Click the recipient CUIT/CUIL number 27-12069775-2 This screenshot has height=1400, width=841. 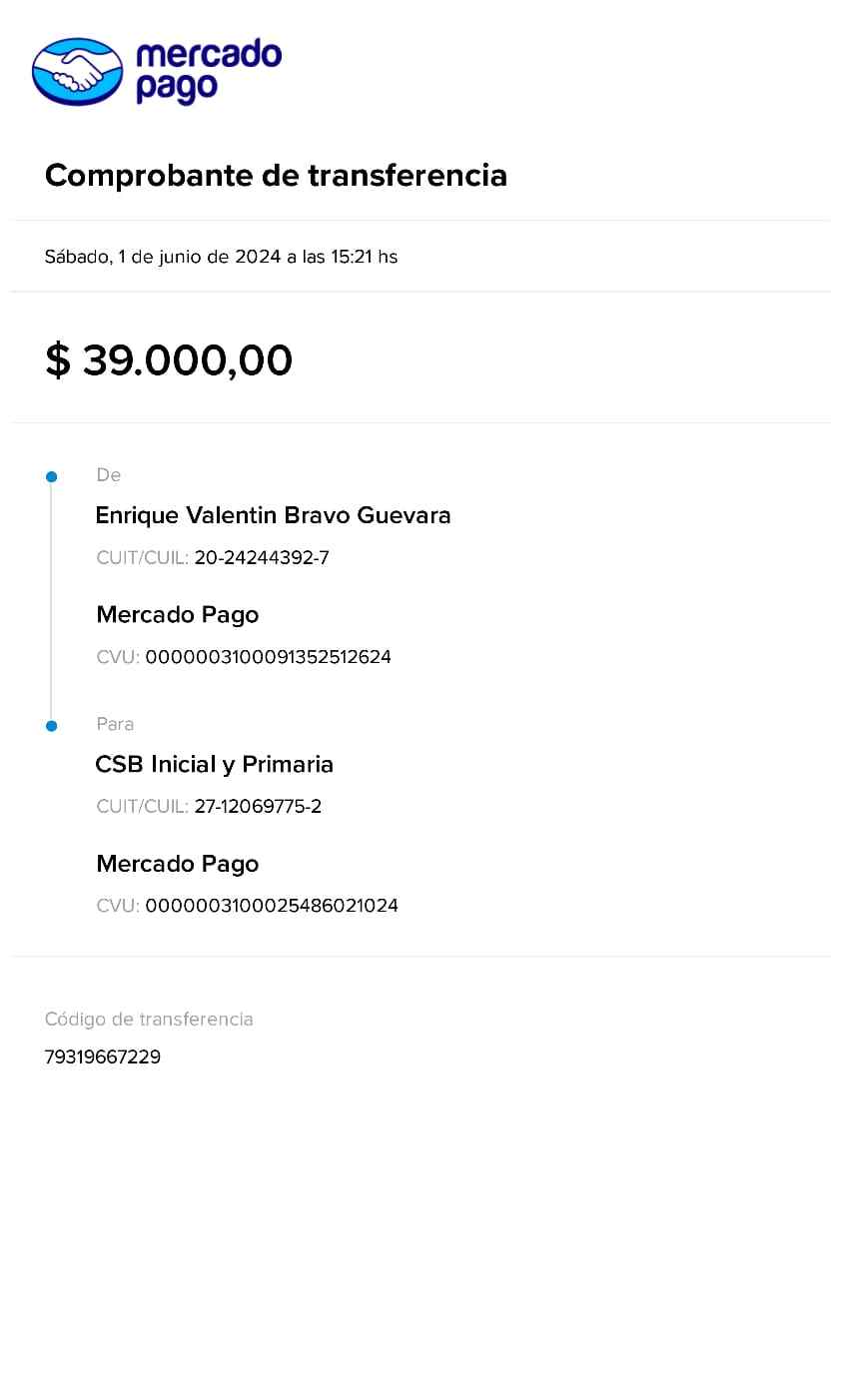(258, 807)
